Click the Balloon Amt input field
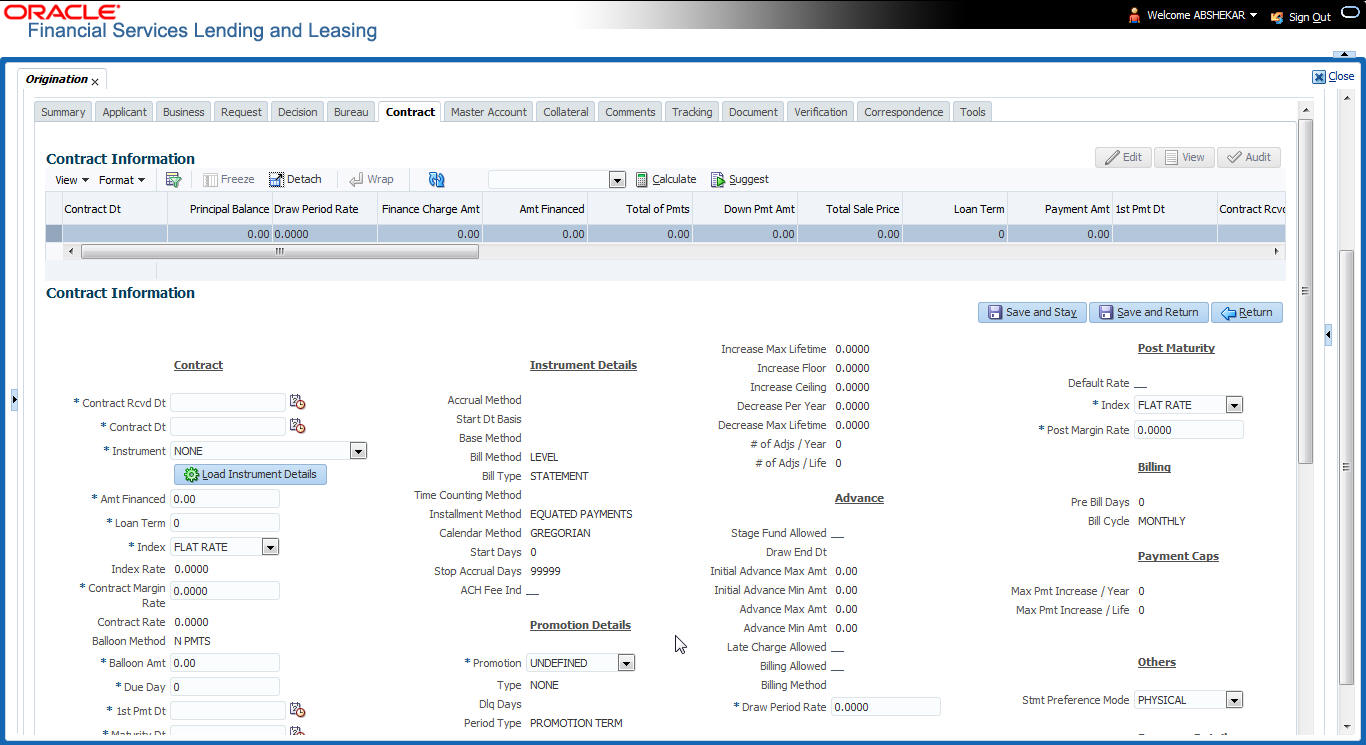 tap(225, 663)
